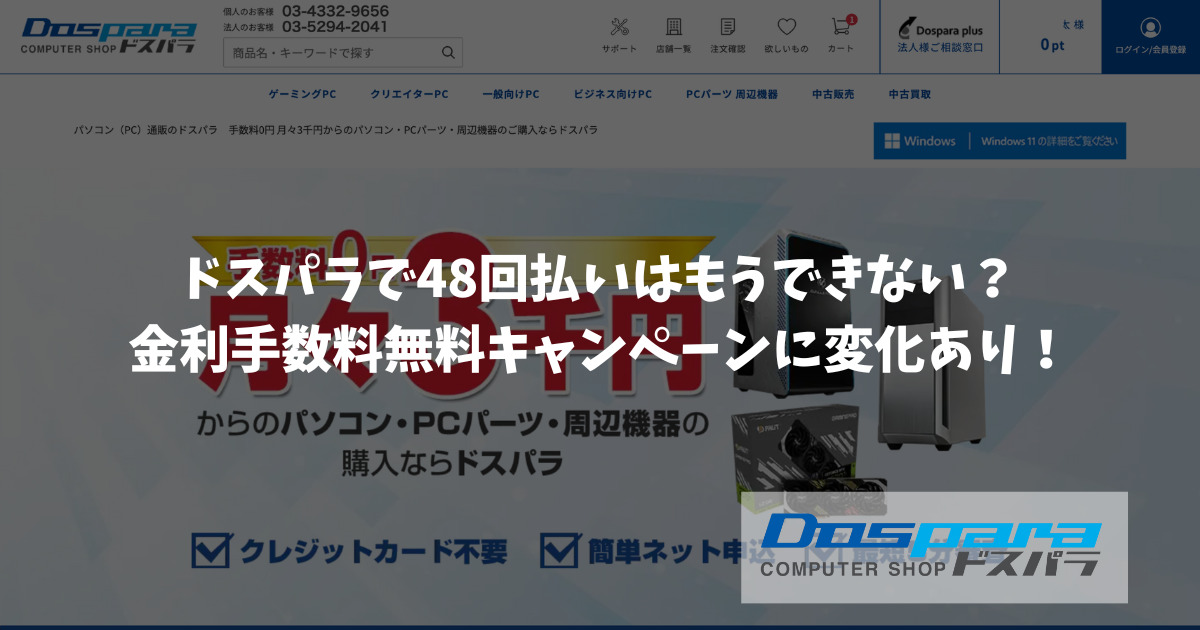
Task: Open the カート shopping cart icon
Action: 841,35
